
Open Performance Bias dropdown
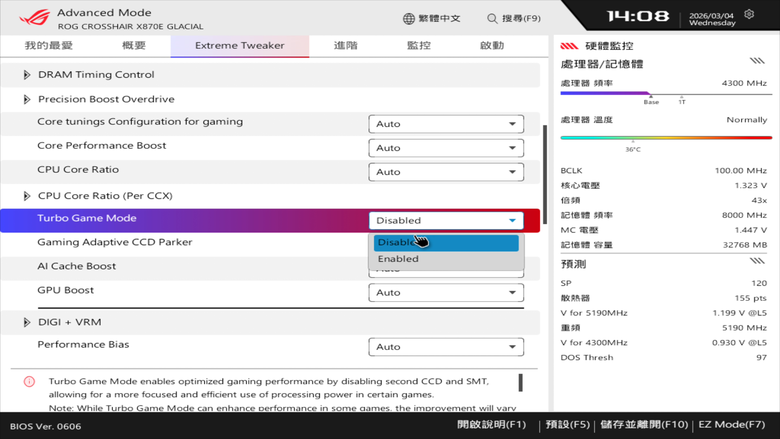[x=446, y=347]
